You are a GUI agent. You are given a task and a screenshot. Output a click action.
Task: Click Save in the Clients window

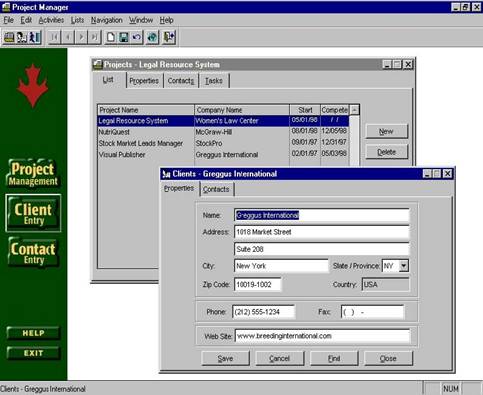225,358
